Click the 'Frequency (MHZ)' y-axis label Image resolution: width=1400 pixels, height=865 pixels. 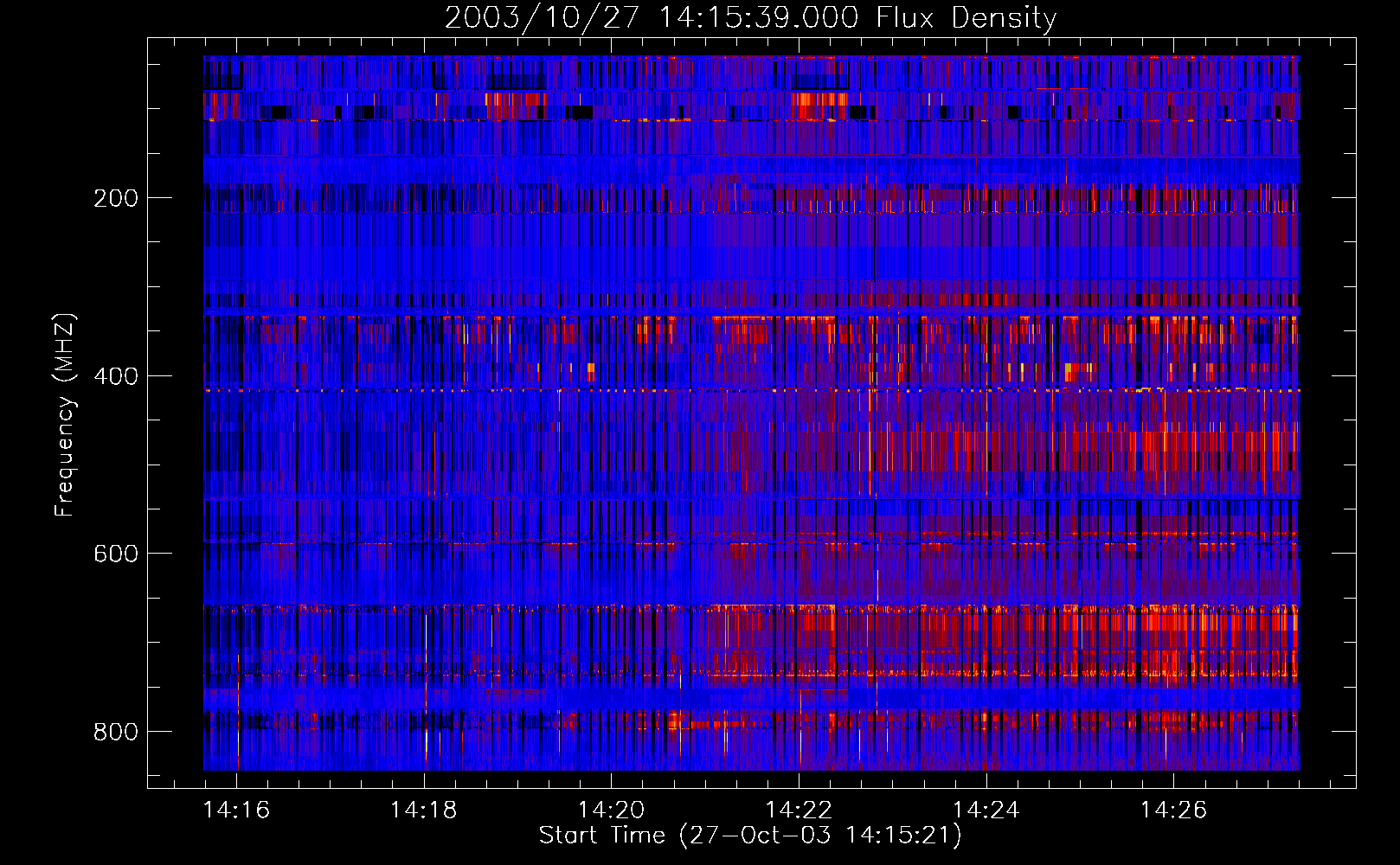coord(64,414)
